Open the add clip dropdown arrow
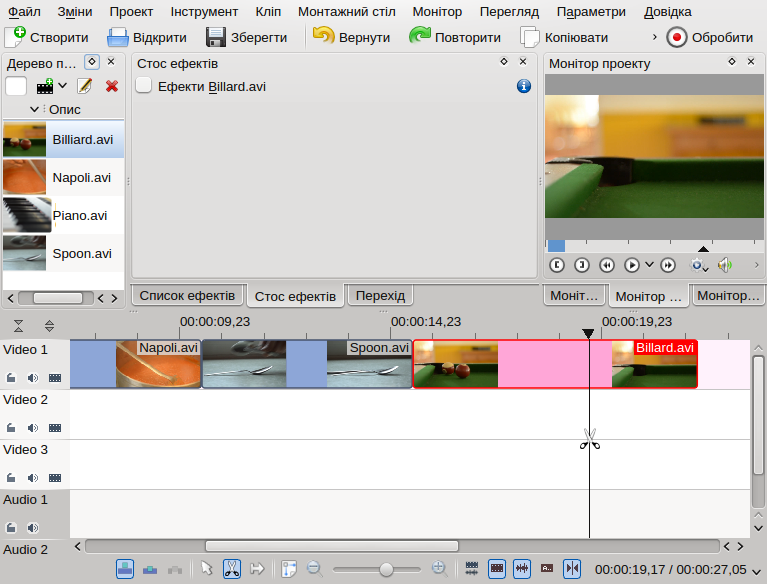Image resolution: width=767 pixels, height=584 pixels. tap(63, 86)
